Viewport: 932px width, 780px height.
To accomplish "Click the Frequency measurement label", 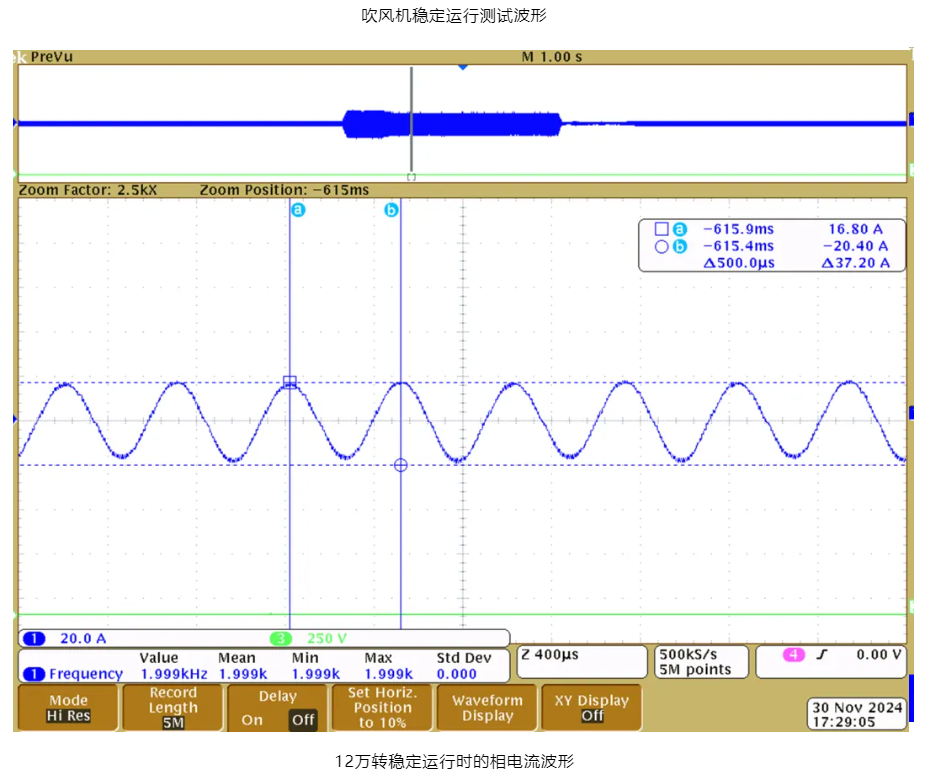I will pyautogui.click(x=86, y=674).
